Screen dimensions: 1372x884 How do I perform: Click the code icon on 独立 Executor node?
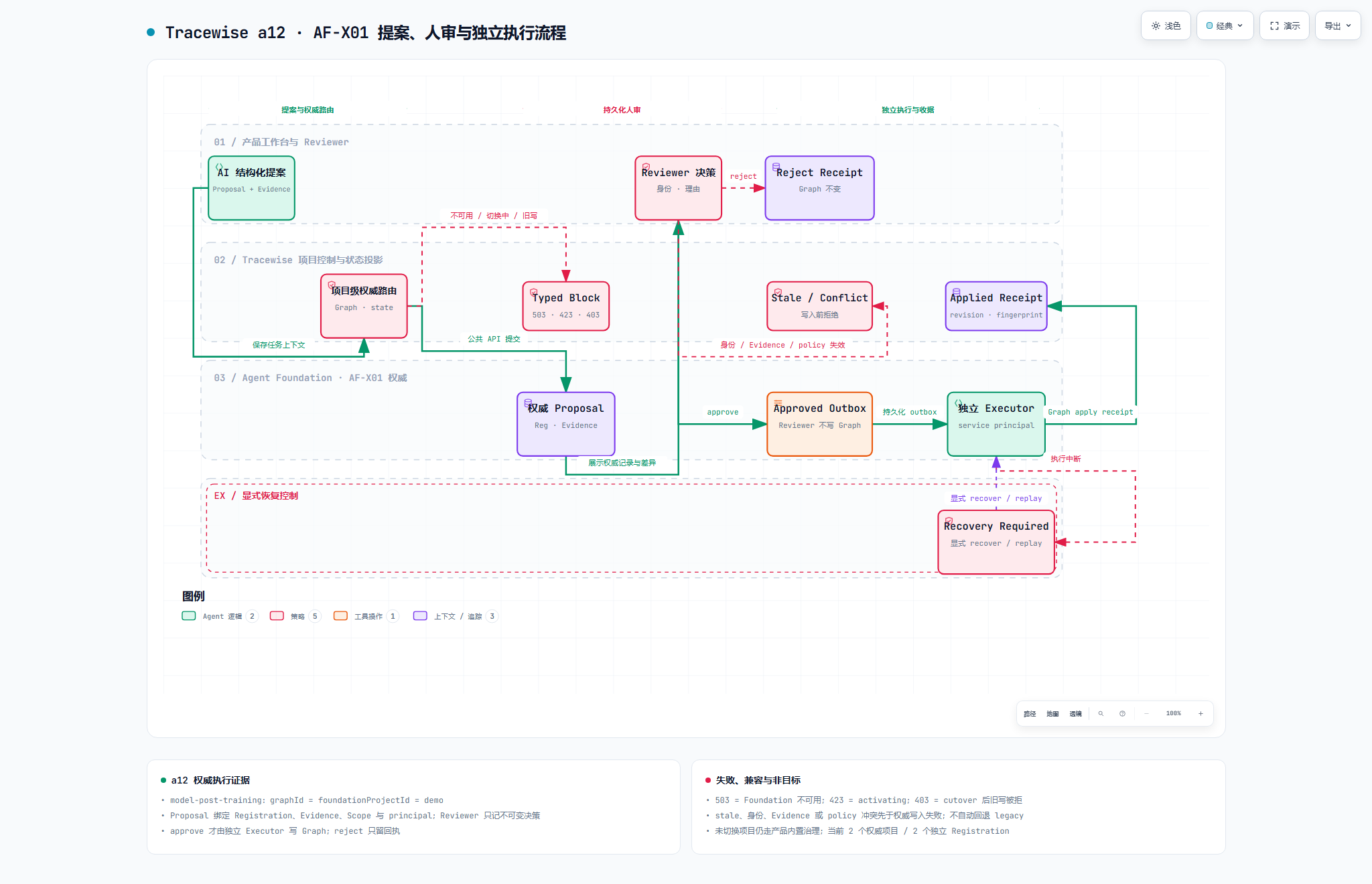(x=959, y=402)
